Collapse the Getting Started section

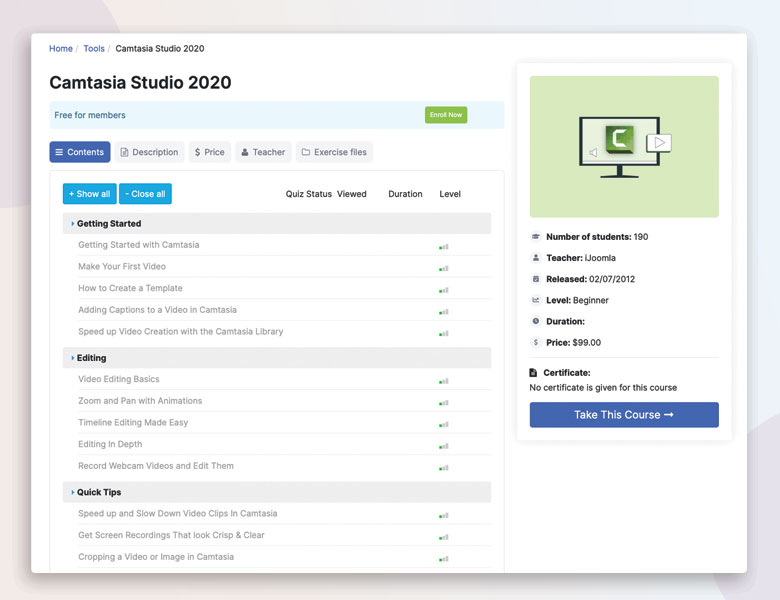tap(277, 223)
